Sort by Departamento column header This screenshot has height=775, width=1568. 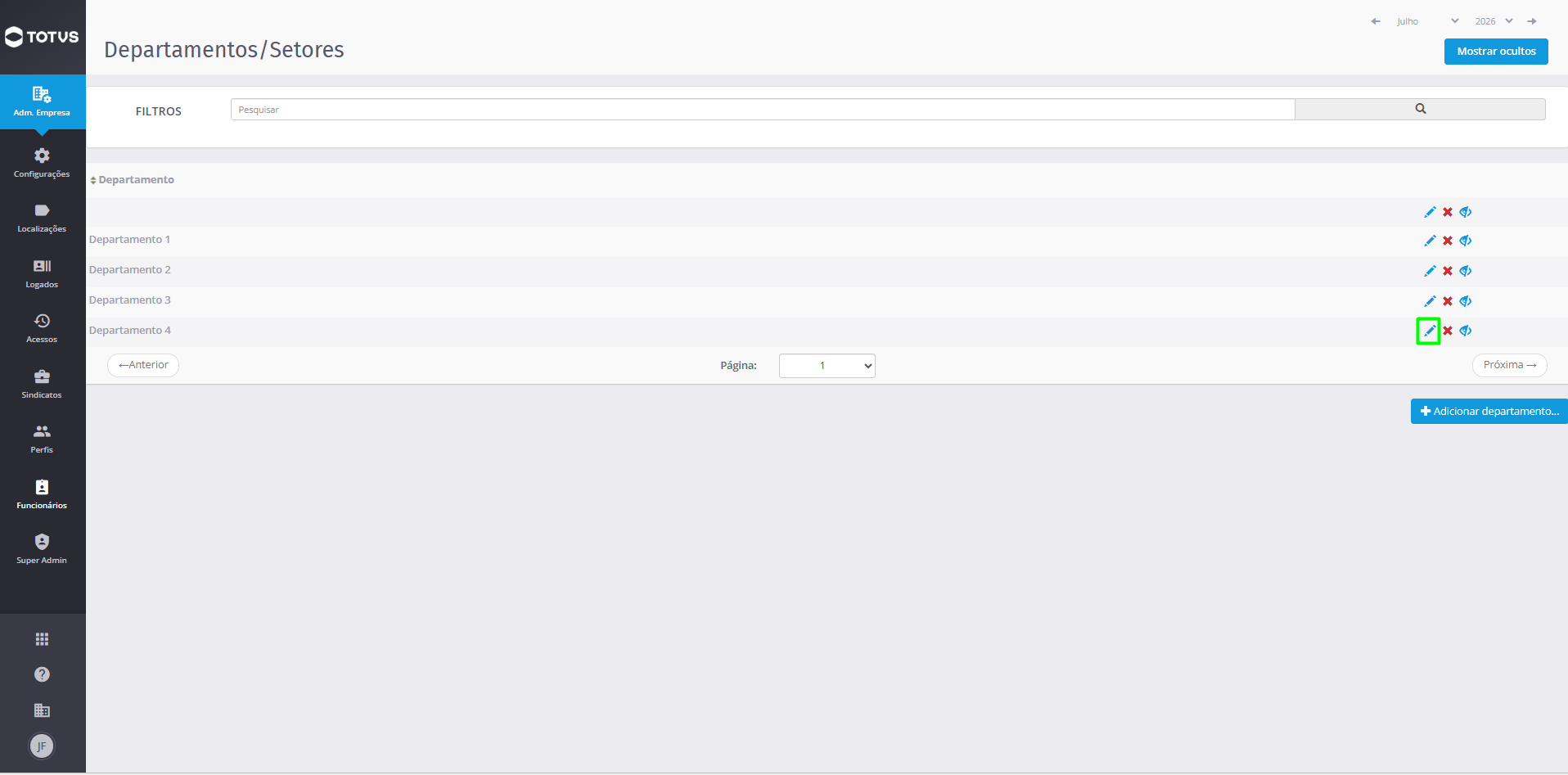tap(133, 180)
